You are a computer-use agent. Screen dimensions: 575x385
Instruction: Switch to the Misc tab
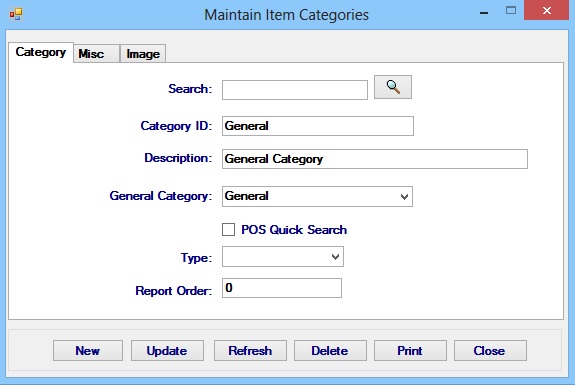tap(96, 54)
